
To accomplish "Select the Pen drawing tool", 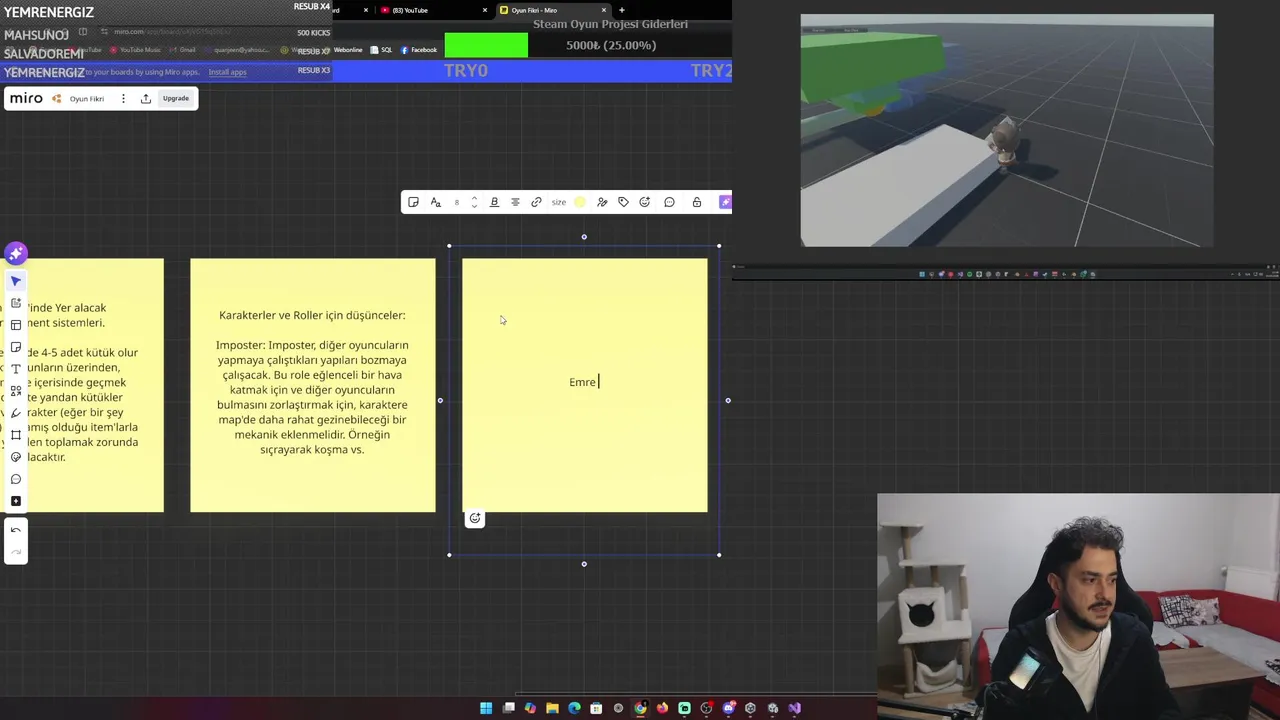I will pos(15,413).
